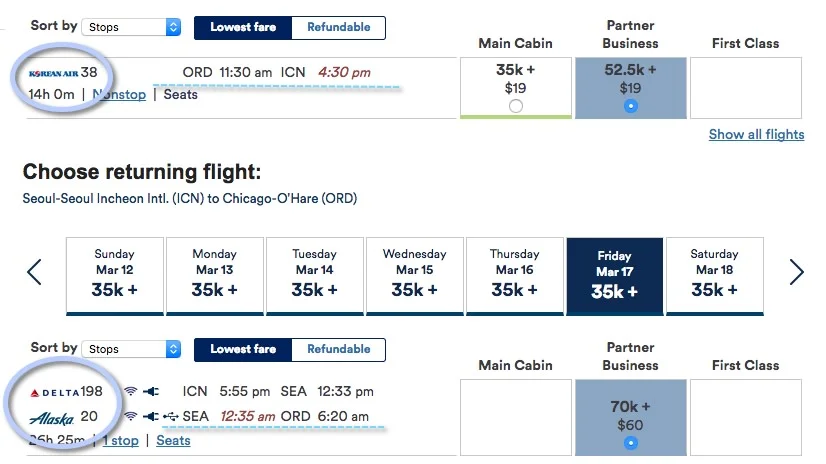Select 70k Partner Business return fare radio
826x464 pixels.
click(x=631, y=443)
